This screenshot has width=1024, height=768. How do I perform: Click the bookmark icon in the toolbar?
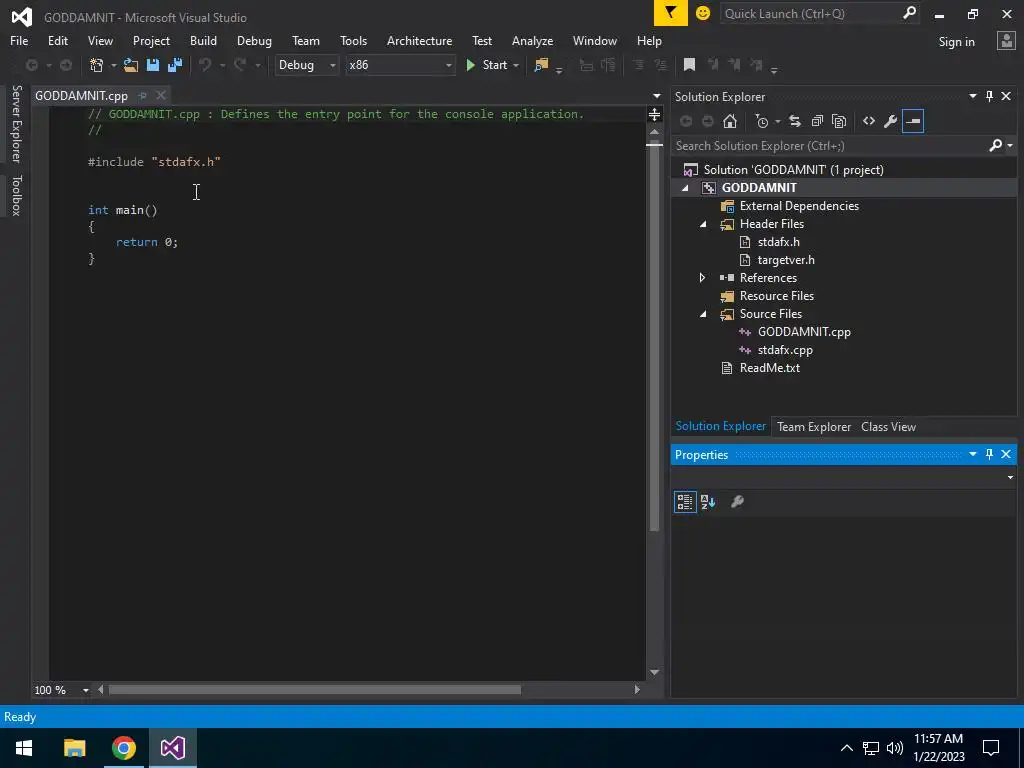pyautogui.click(x=689, y=65)
